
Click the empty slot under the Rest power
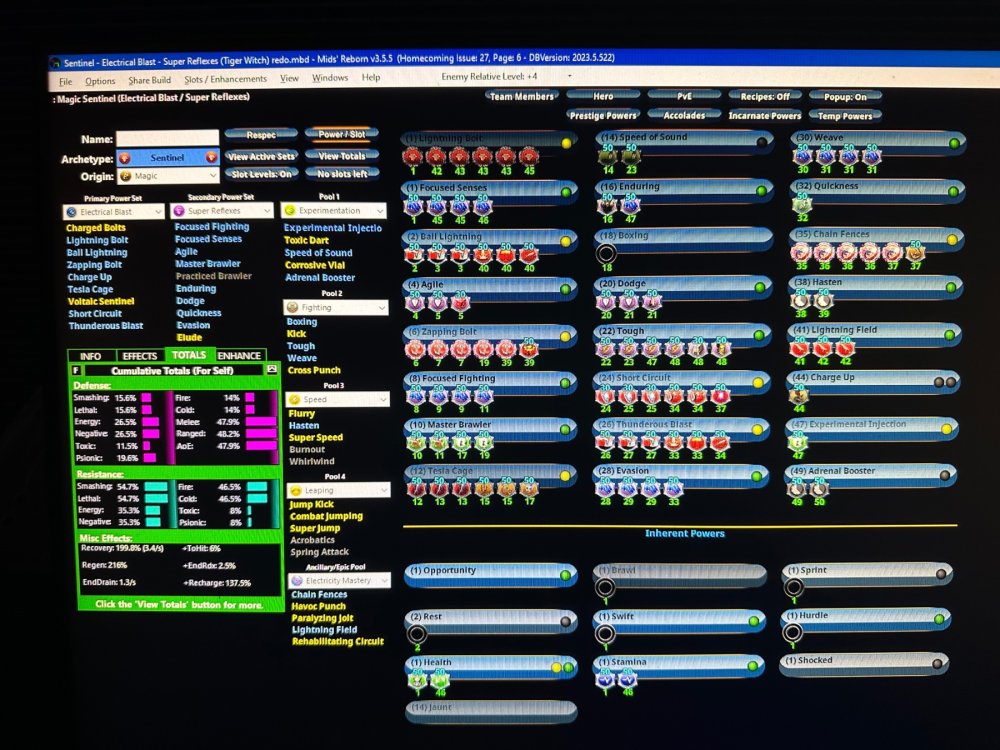tap(417, 634)
